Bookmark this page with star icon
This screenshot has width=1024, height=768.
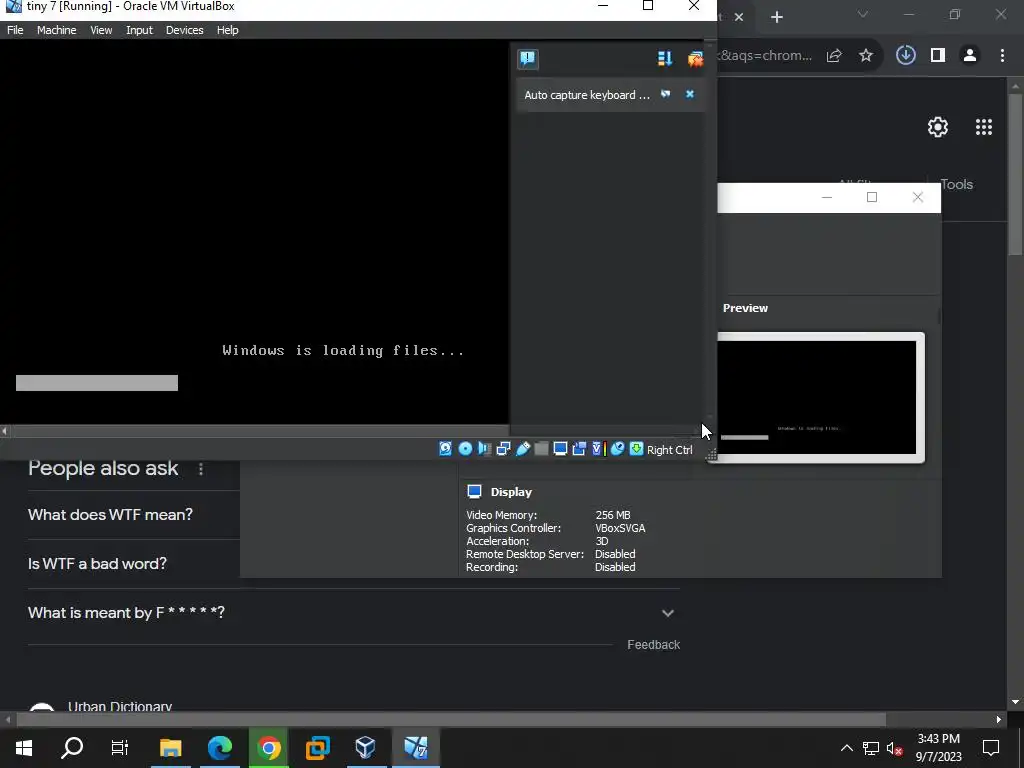[866, 56]
